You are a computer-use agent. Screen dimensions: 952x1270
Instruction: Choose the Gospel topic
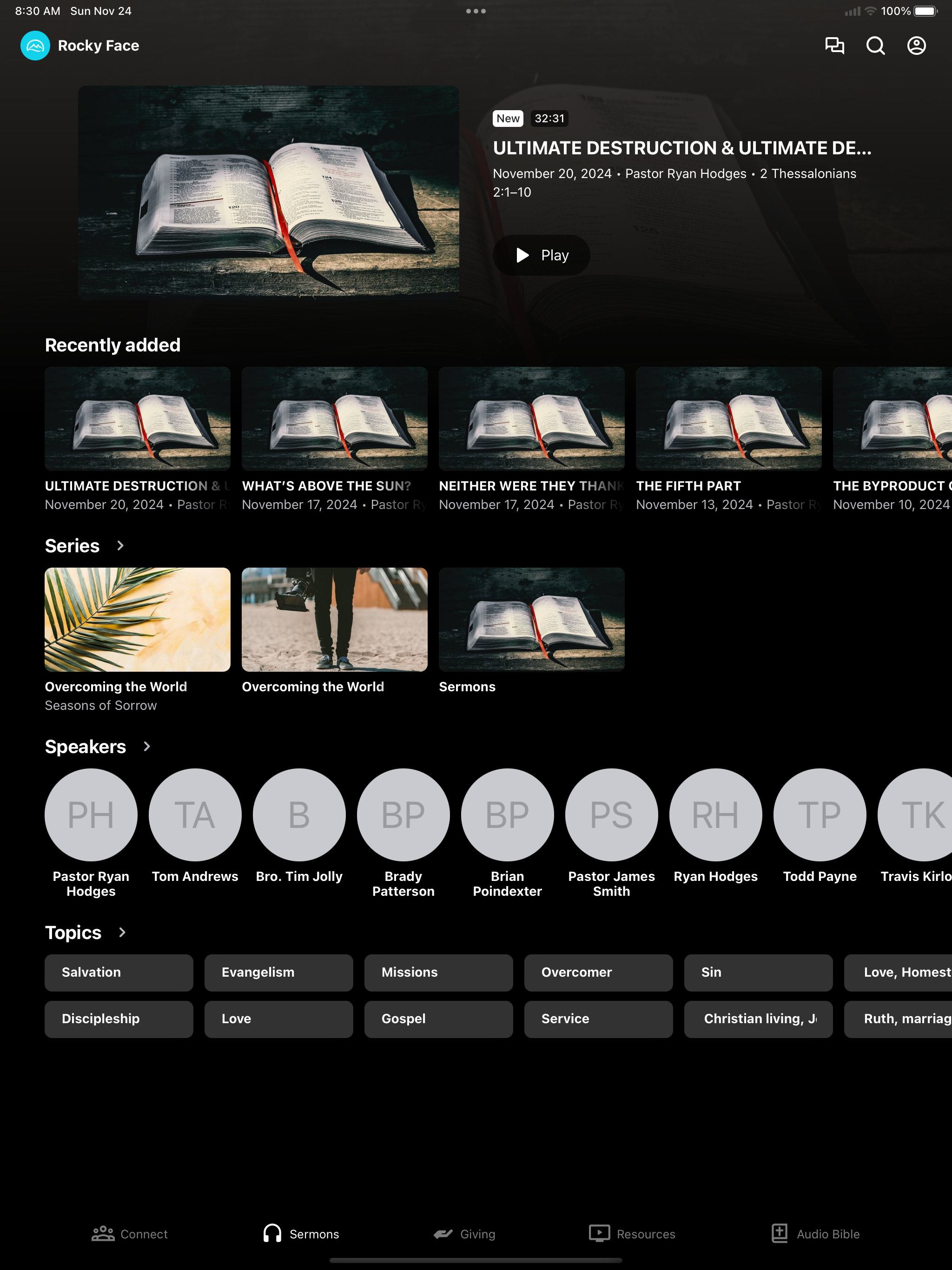point(439,1019)
